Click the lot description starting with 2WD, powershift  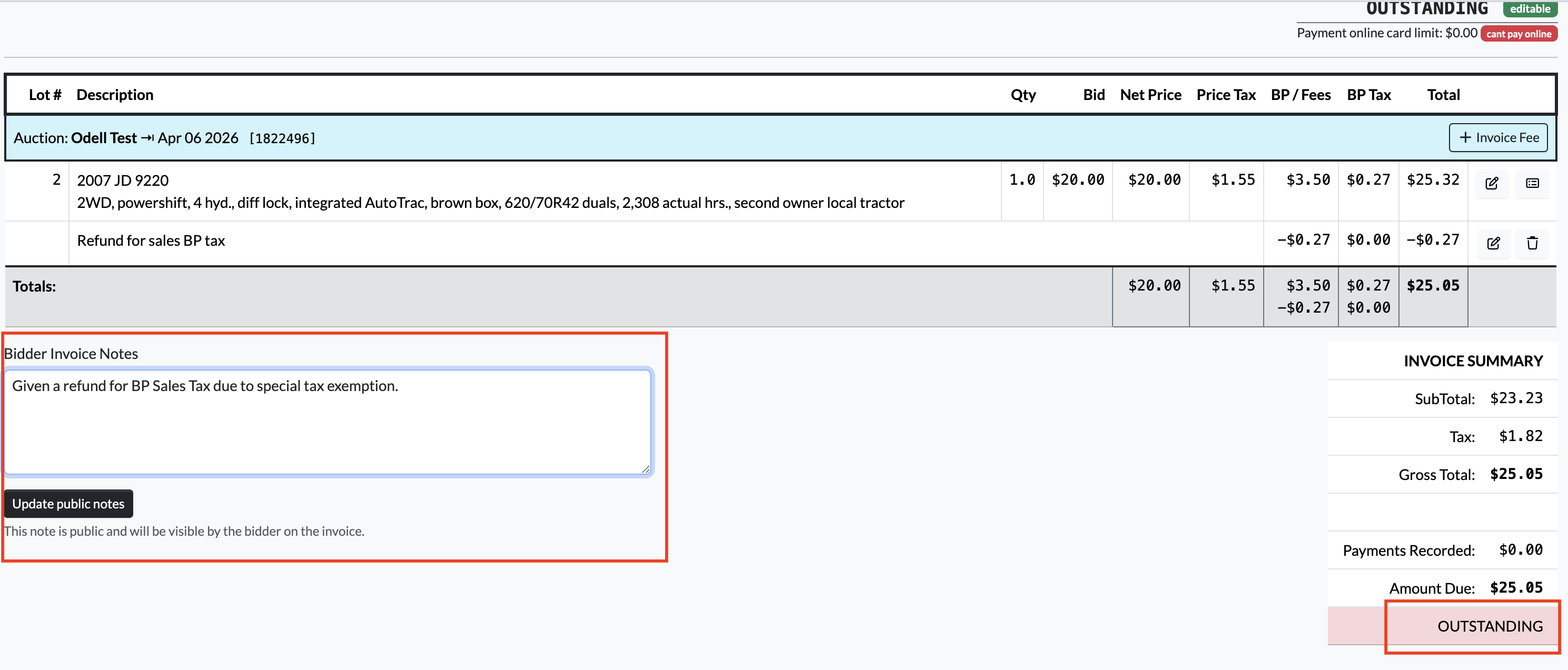pyautogui.click(x=491, y=203)
